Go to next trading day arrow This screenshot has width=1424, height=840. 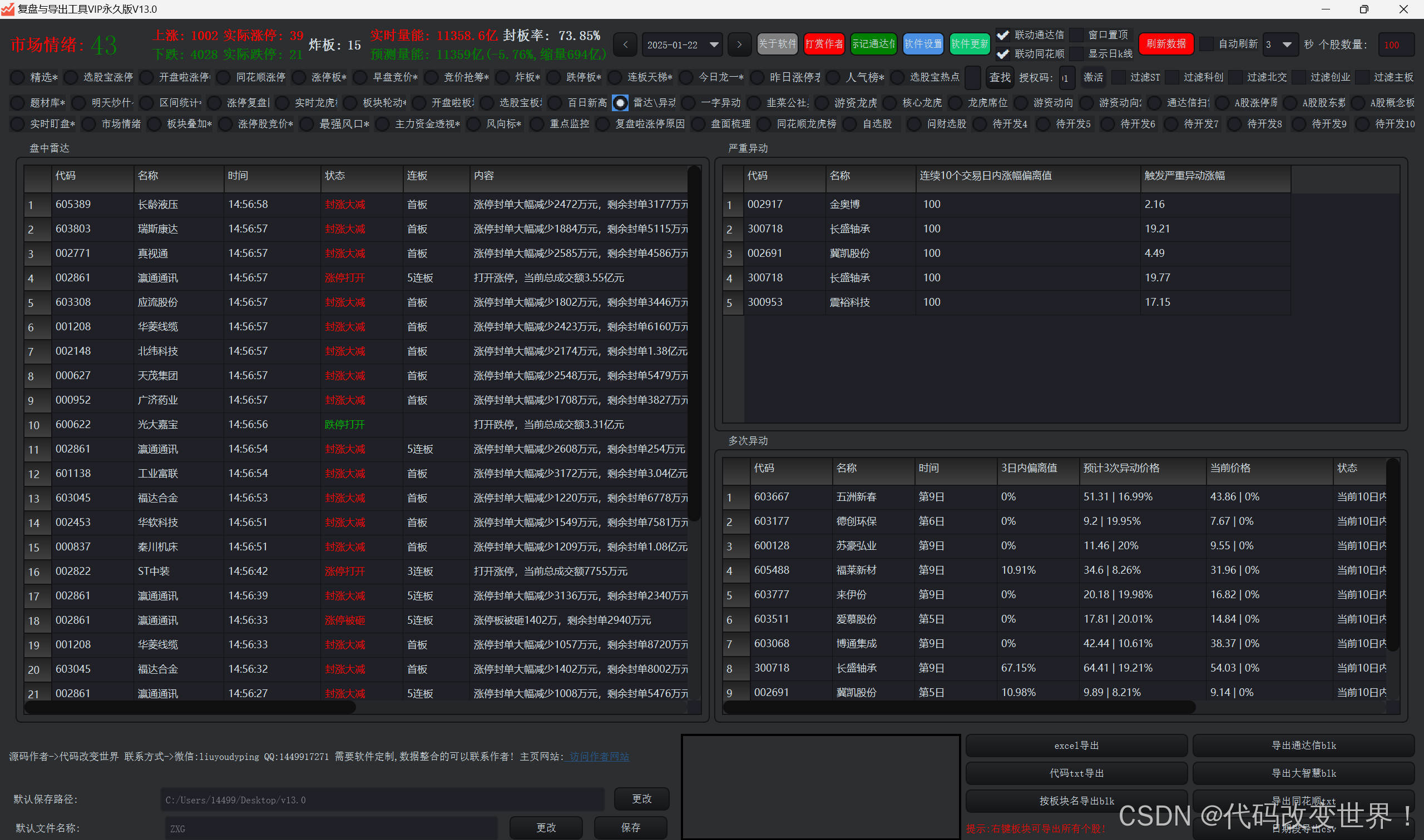click(739, 44)
